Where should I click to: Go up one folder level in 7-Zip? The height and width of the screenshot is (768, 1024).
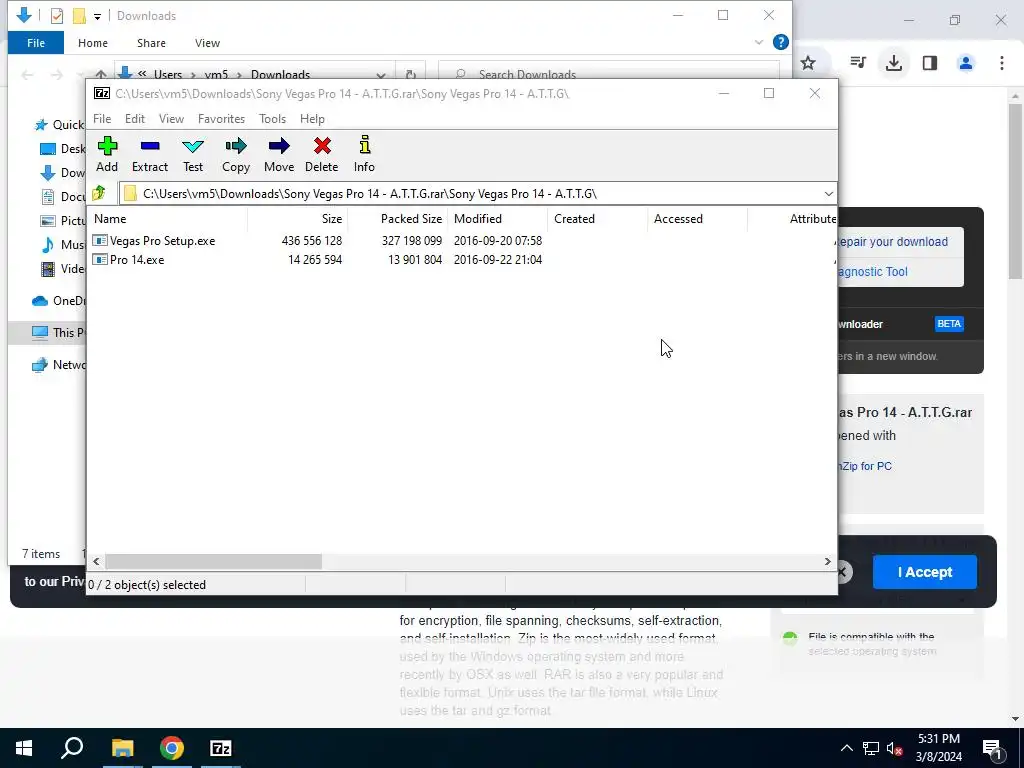[x=99, y=193]
